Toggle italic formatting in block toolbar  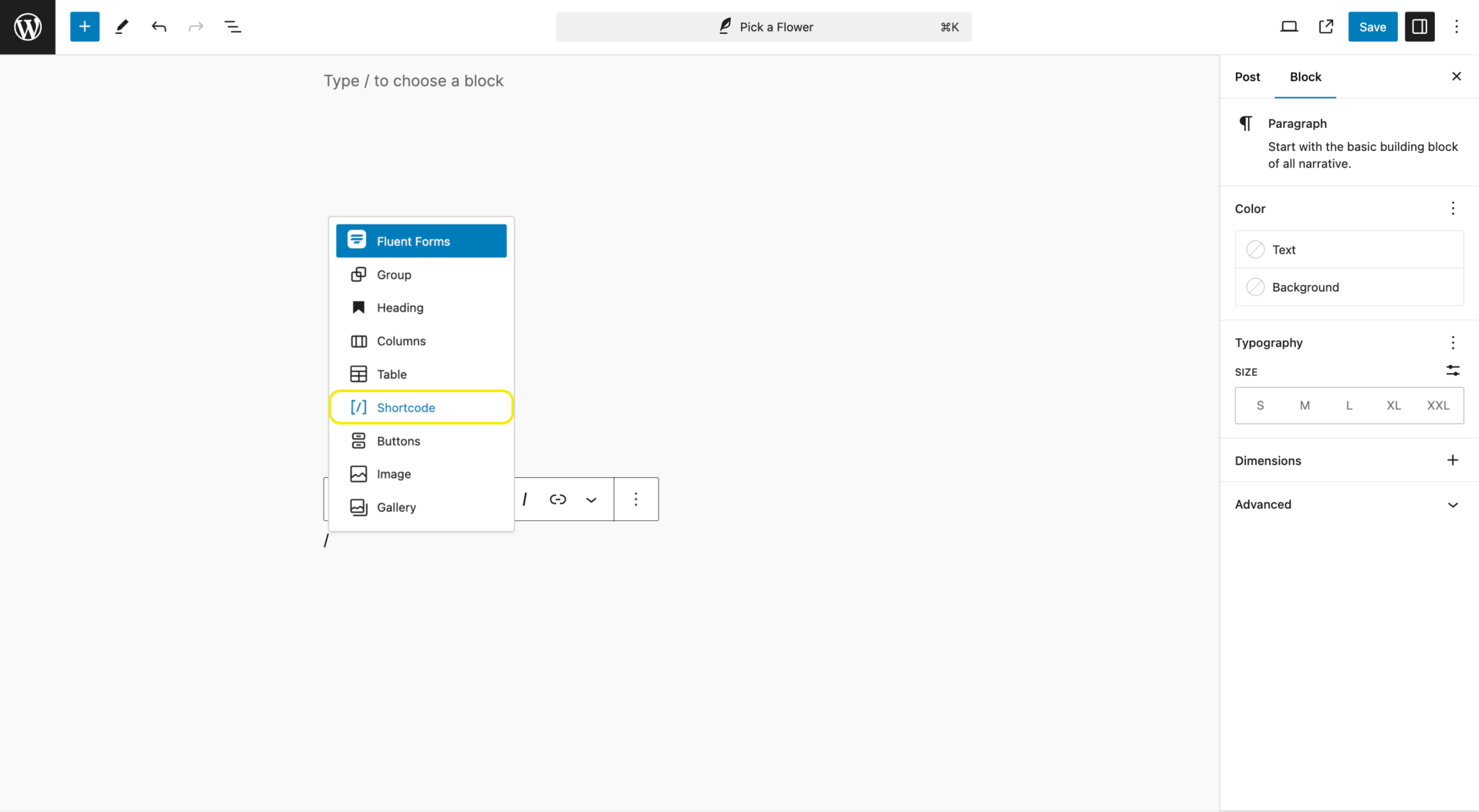[525, 499]
